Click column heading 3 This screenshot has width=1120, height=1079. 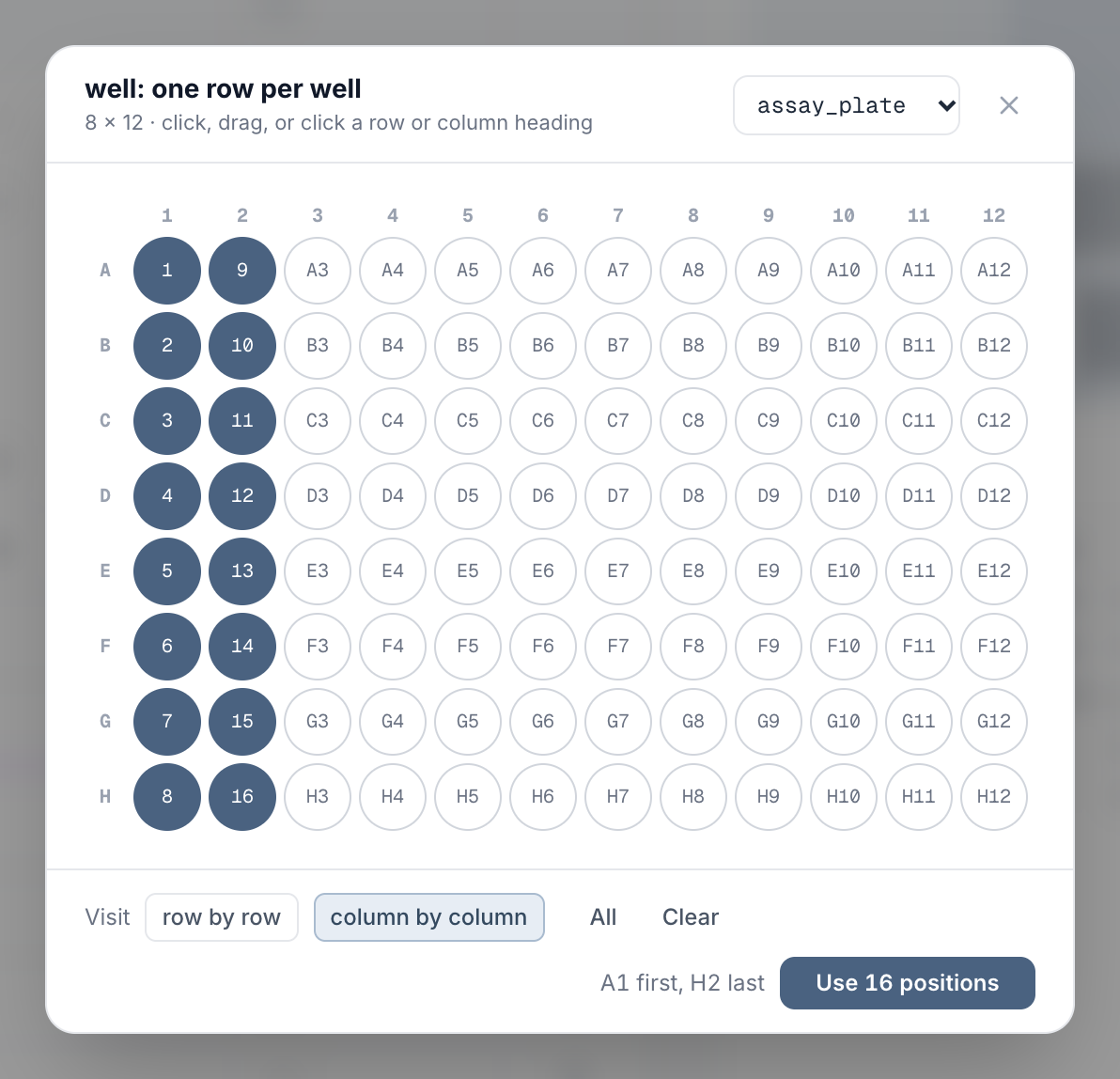(318, 216)
